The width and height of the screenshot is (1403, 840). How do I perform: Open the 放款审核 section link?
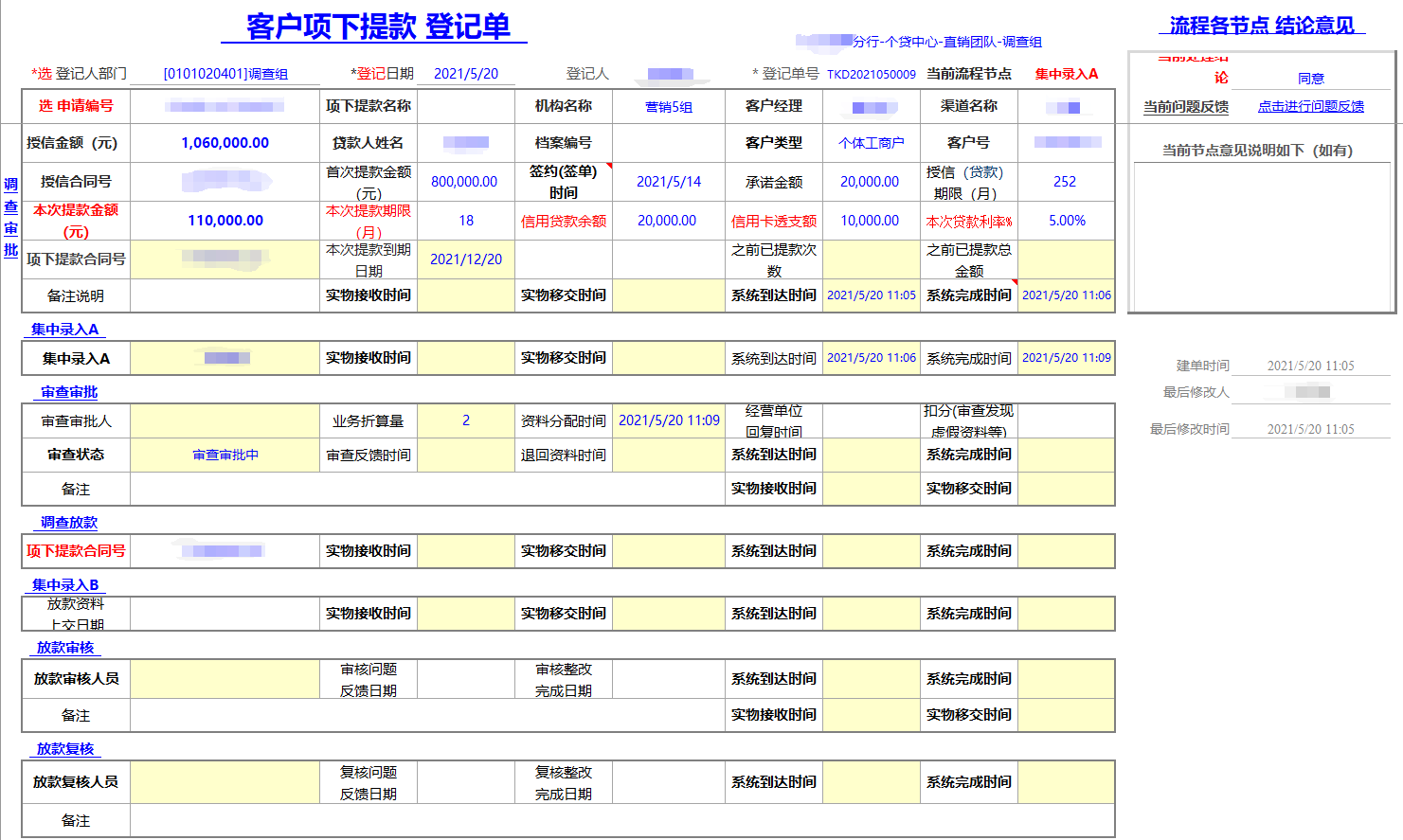pos(65,648)
